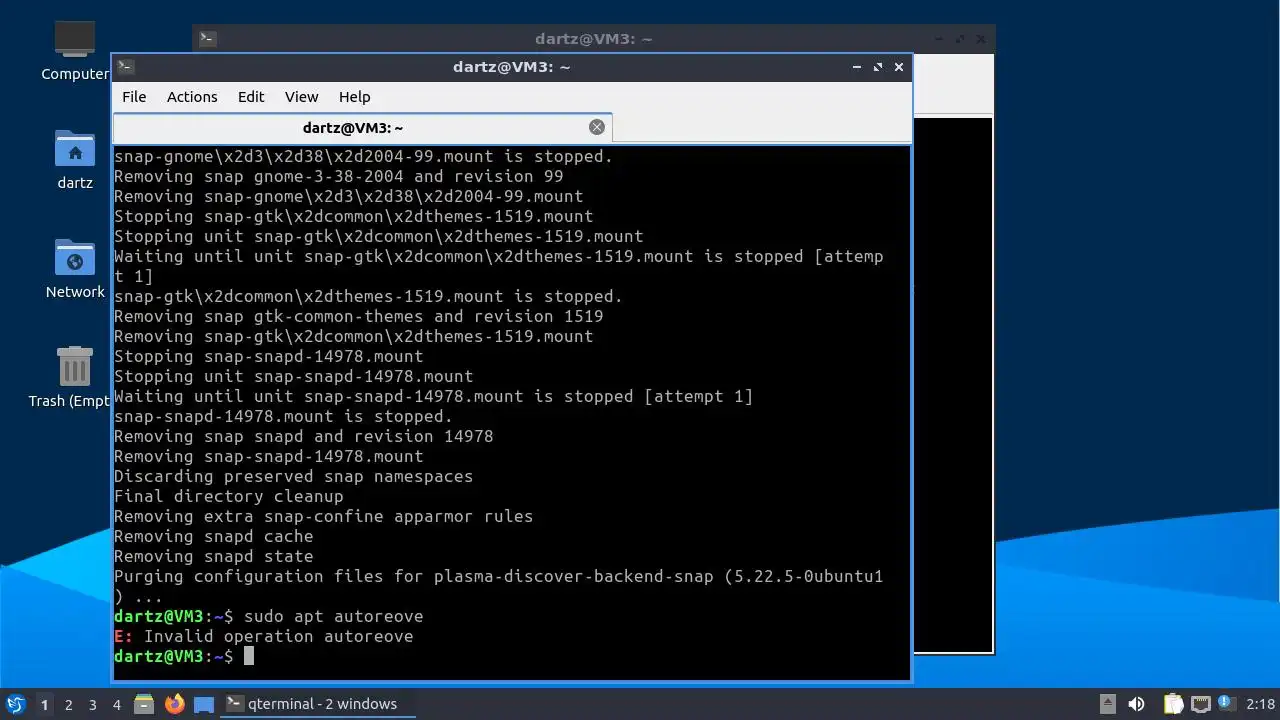The height and width of the screenshot is (720, 1280).
Task: Open the Actions menu
Action: click(192, 97)
